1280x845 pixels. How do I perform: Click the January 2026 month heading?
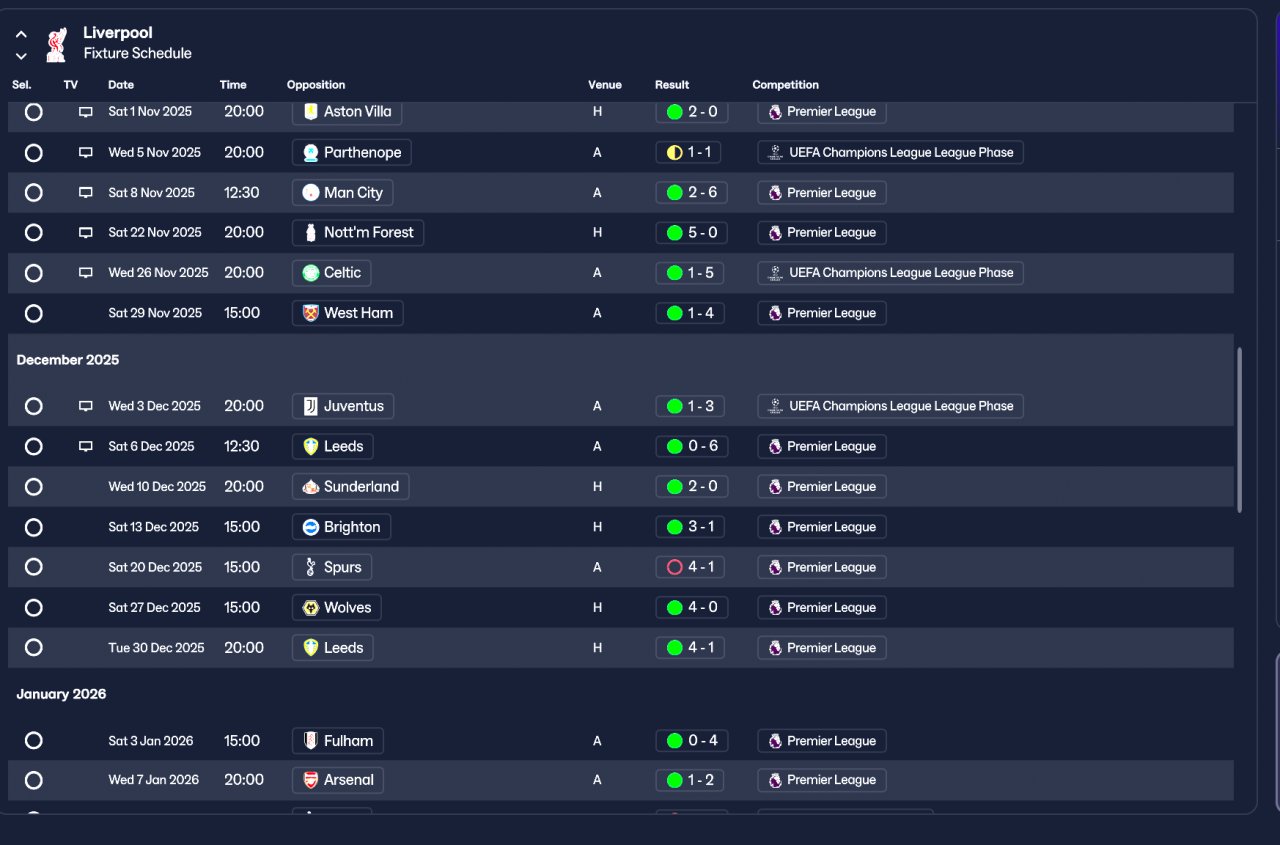61,694
